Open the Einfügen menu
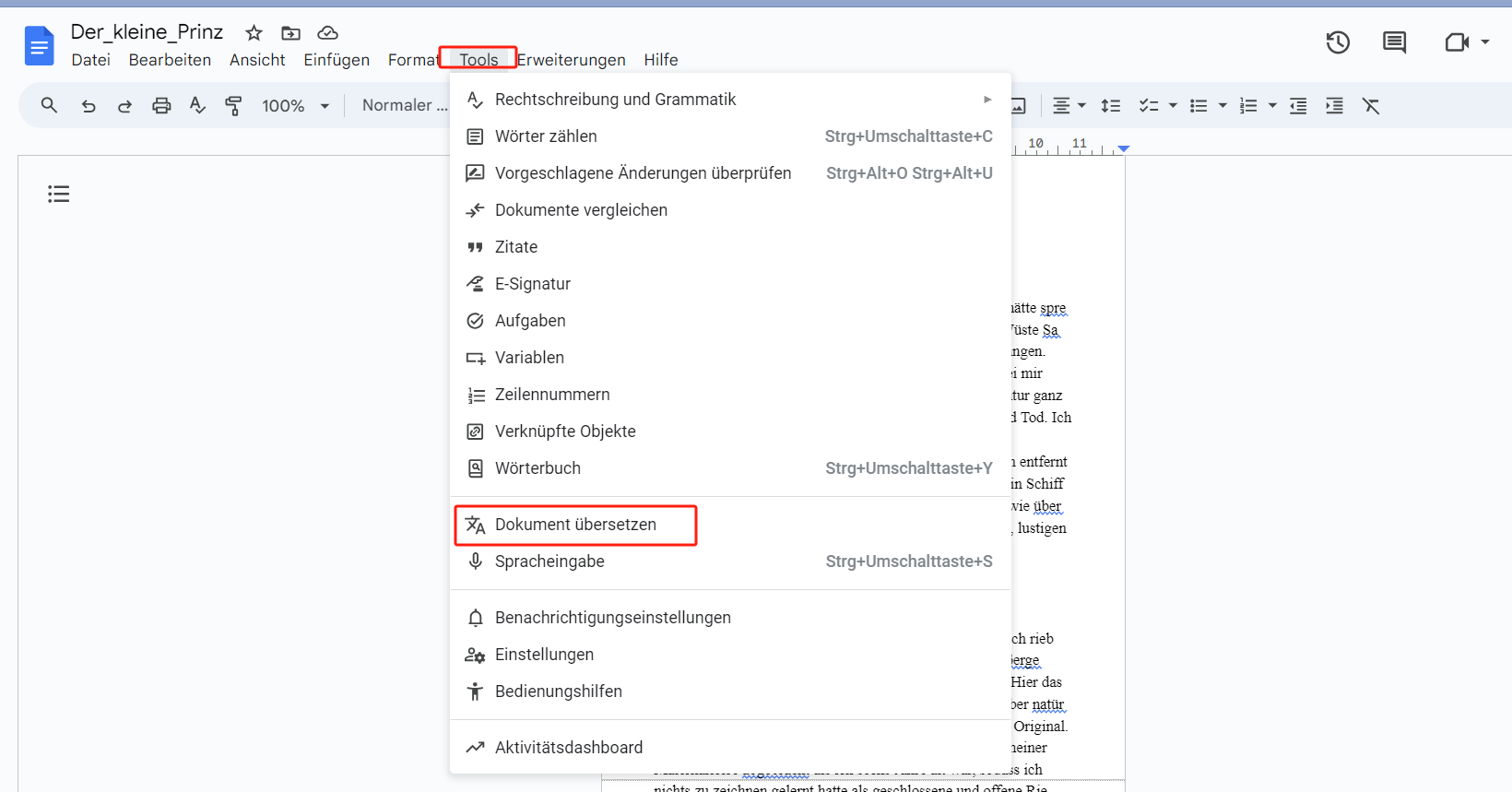The height and width of the screenshot is (792, 1512). coord(337,60)
